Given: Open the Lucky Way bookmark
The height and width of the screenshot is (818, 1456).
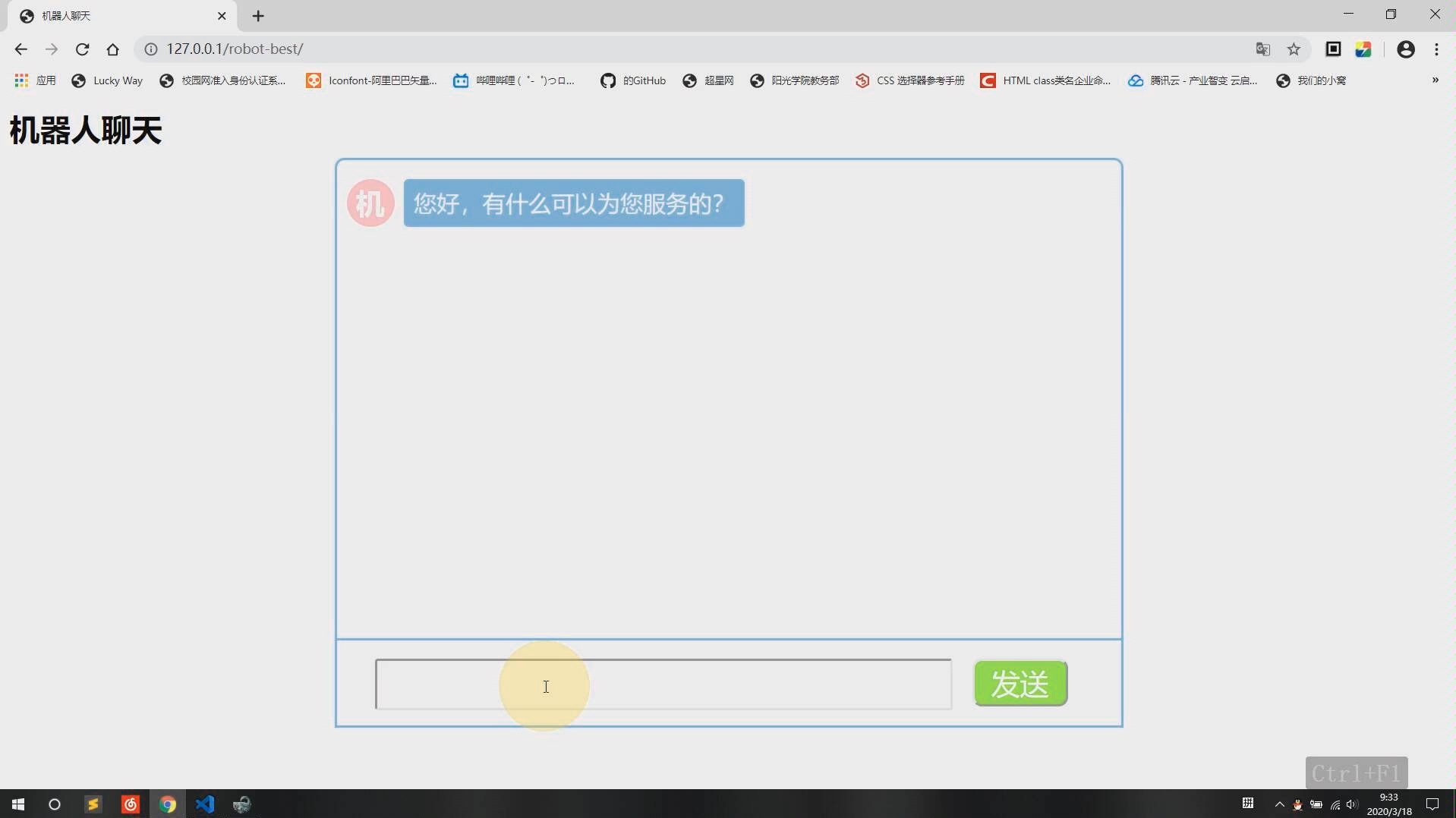Looking at the screenshot, I should [107, 80].
